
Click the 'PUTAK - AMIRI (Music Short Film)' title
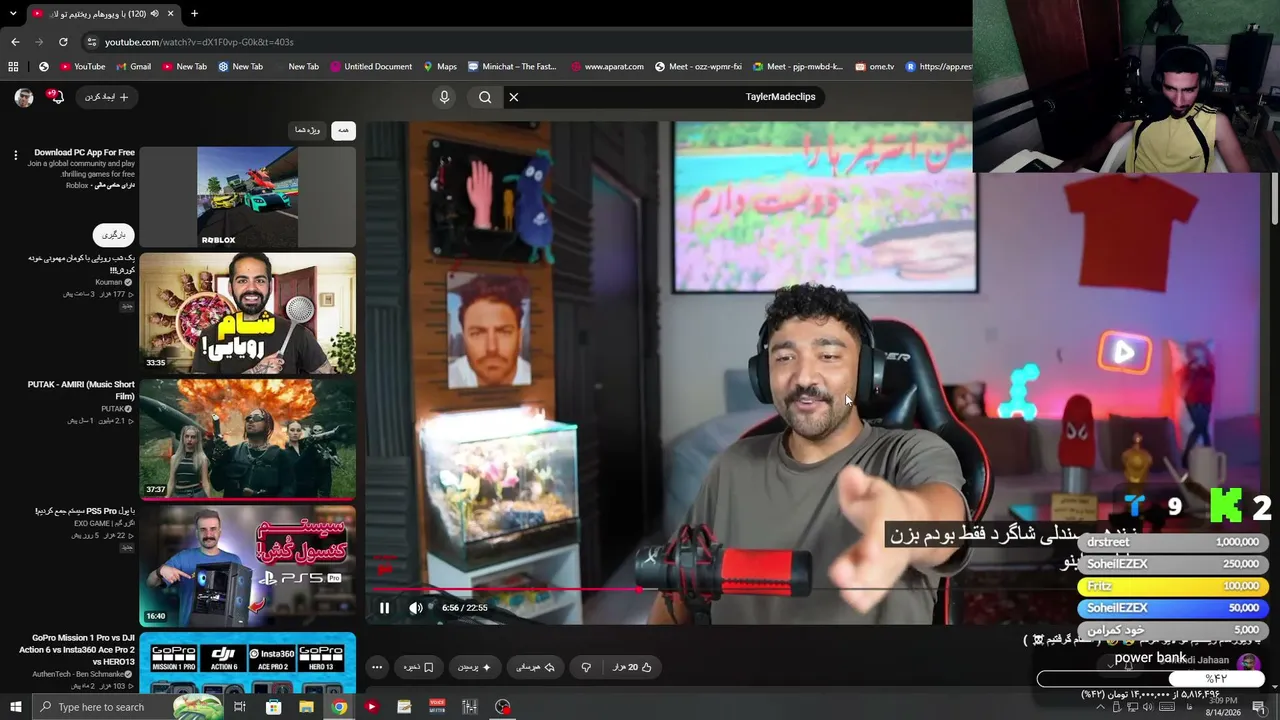pyautogui.click(x=81, y=390)
